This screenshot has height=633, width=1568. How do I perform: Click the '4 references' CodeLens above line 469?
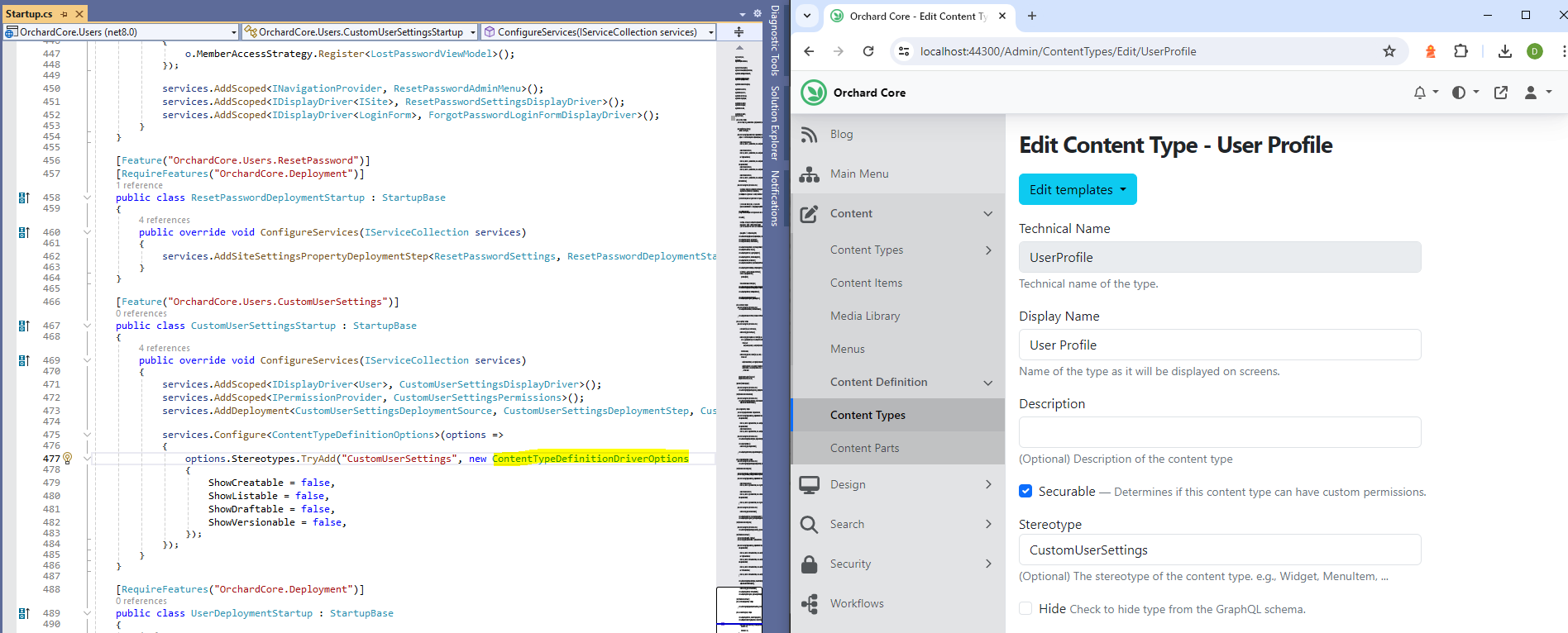pos(164,348)
